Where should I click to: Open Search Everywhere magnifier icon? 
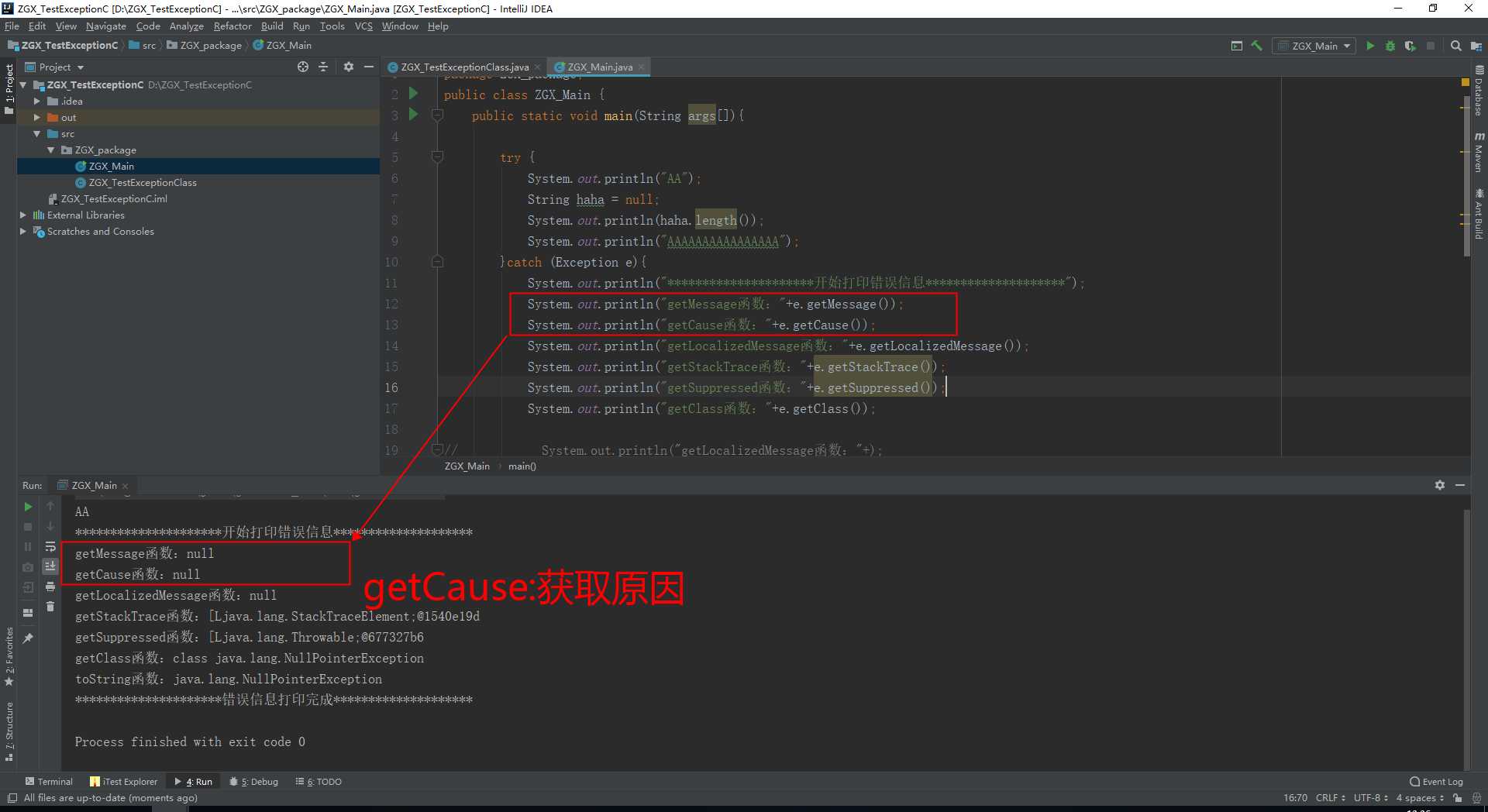click(1456, 46)
